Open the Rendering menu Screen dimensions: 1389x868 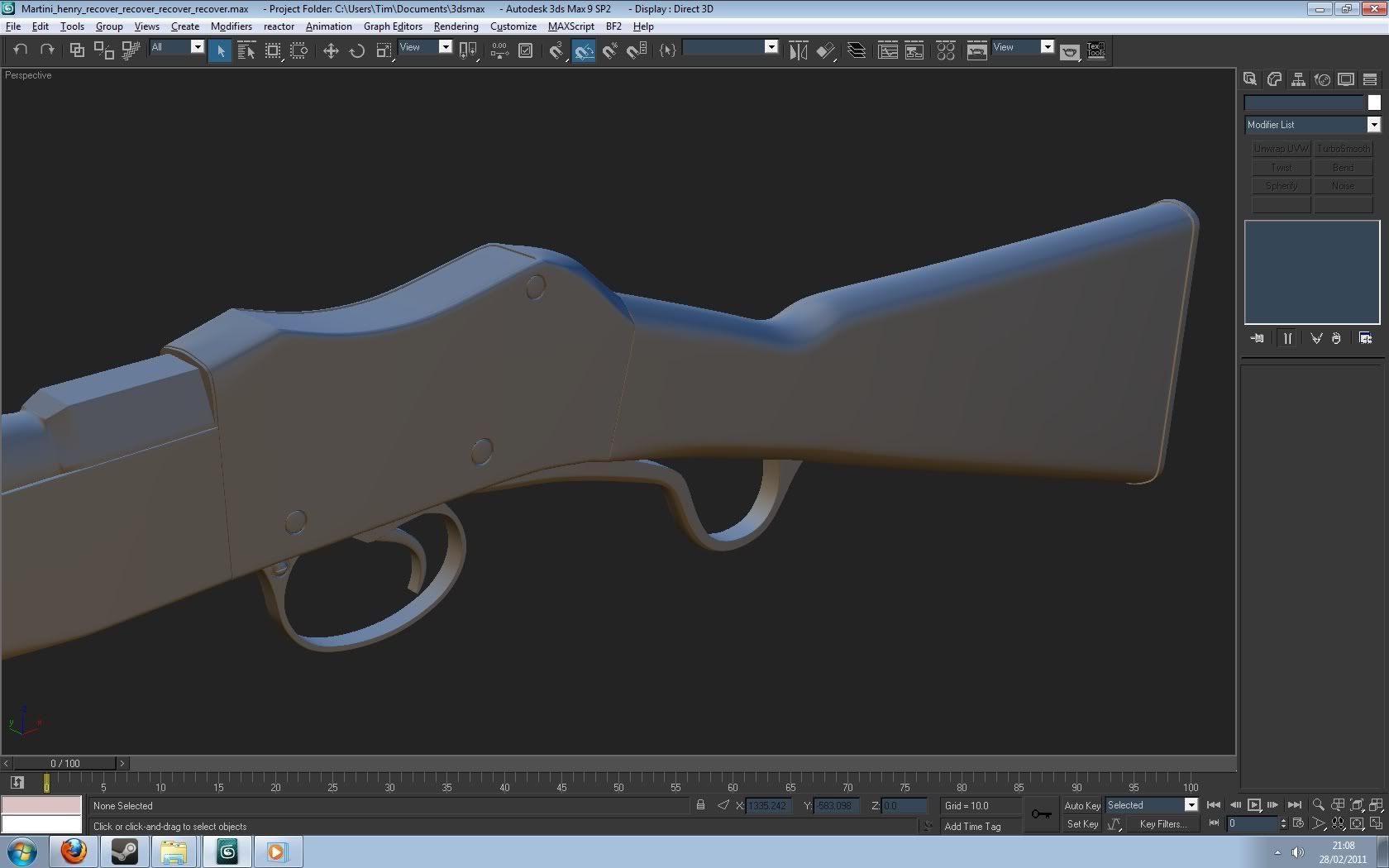pyautogui.click(x=456, y=26)
